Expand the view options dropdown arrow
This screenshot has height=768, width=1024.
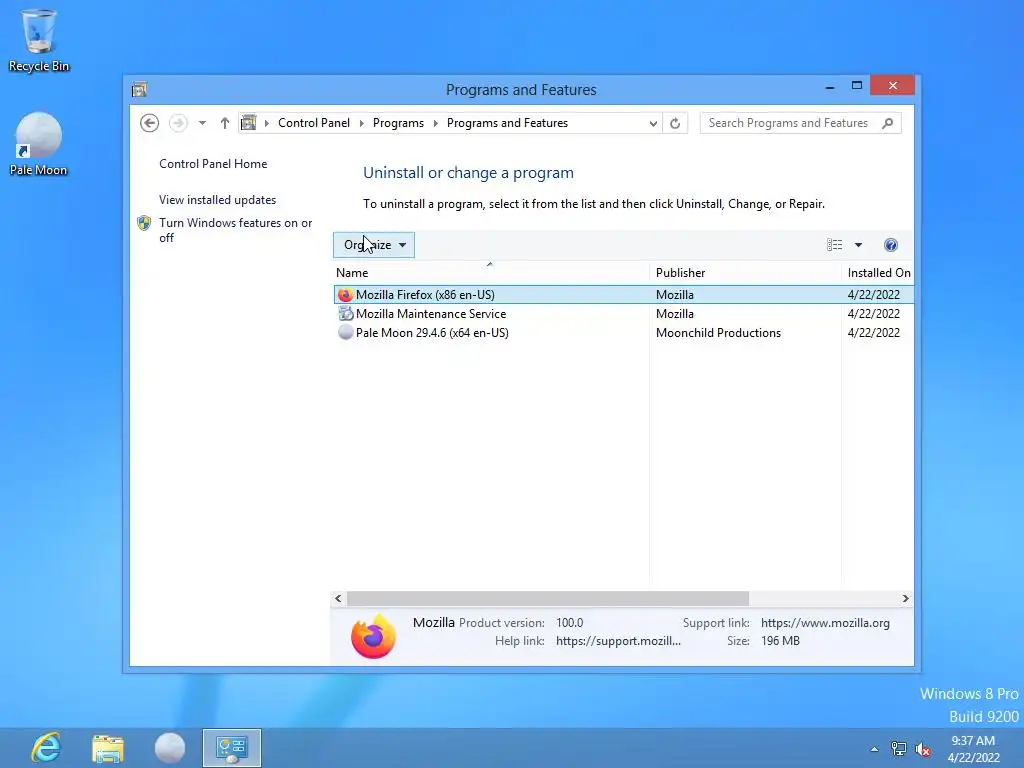point(859,245)
